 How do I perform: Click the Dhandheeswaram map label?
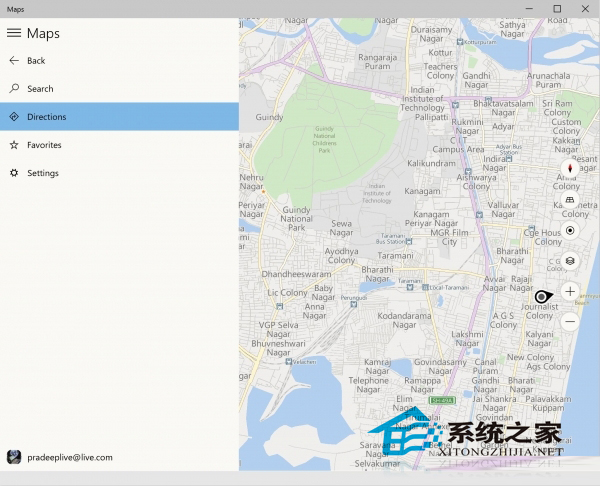point(297,274)
